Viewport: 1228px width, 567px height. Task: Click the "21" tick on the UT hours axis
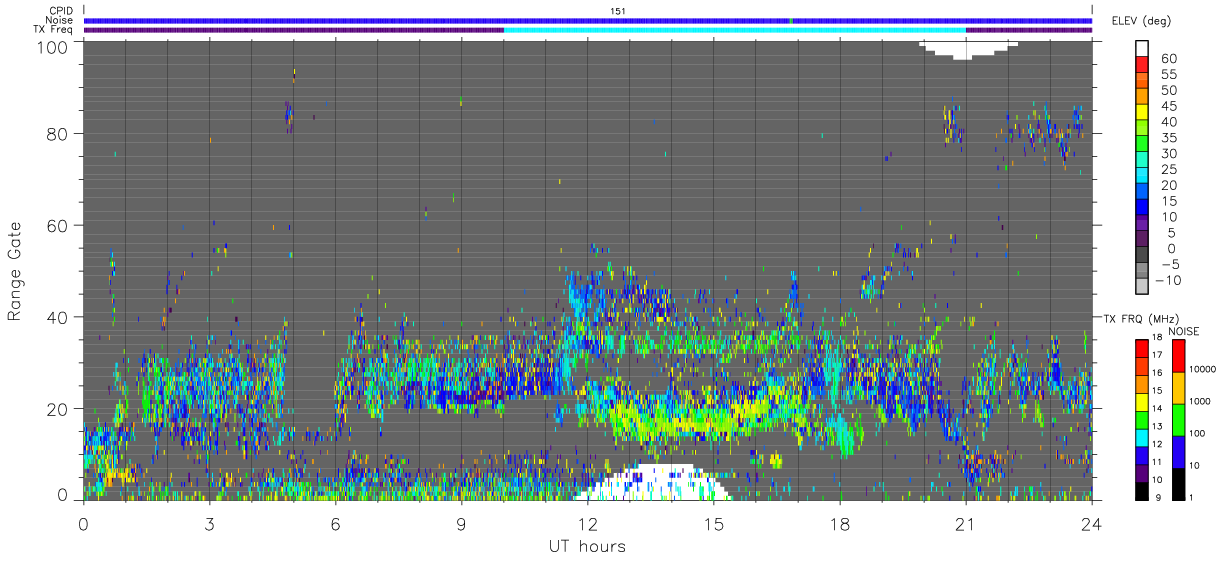pos(966,523)
